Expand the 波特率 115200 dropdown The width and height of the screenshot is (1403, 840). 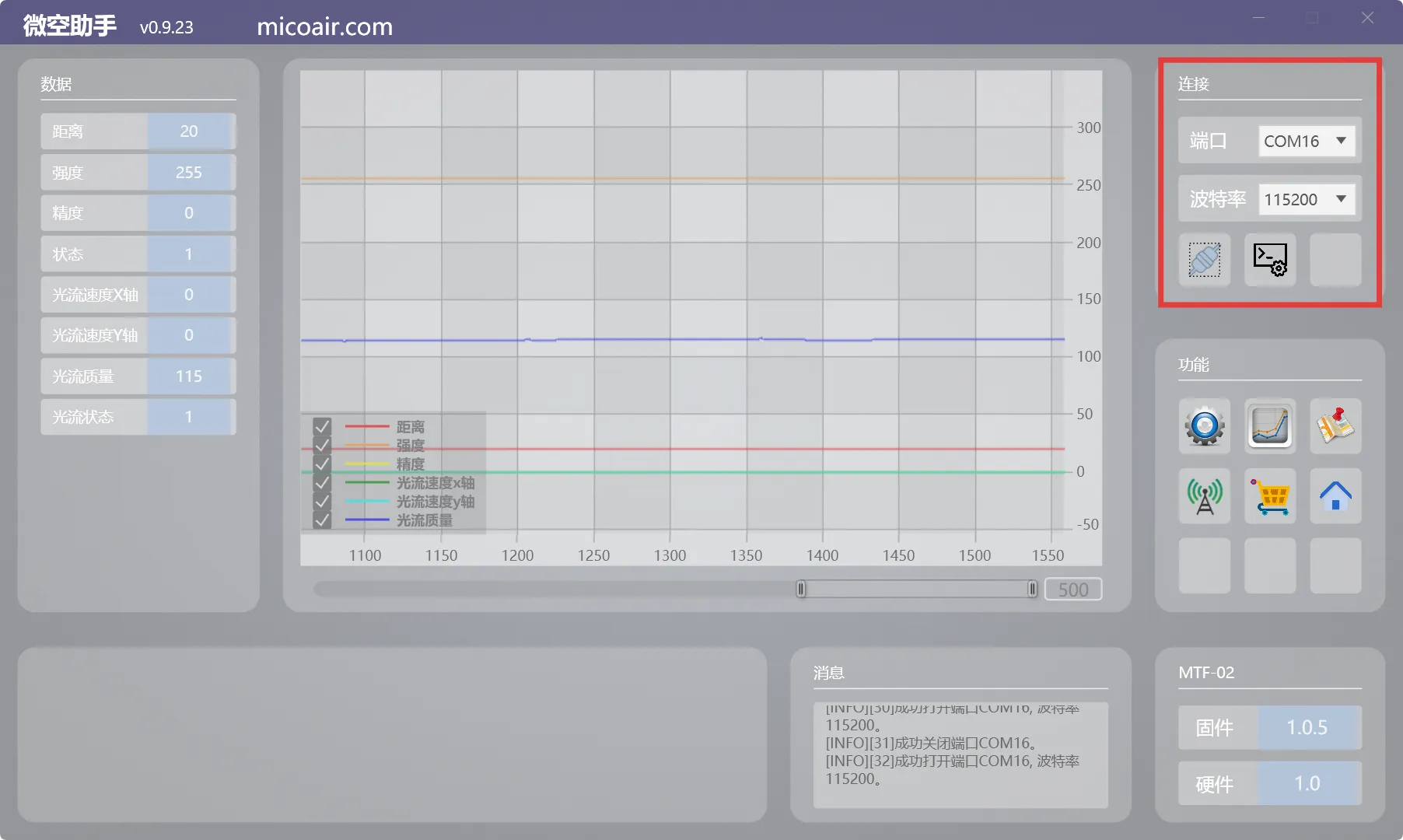[1307, 199]
